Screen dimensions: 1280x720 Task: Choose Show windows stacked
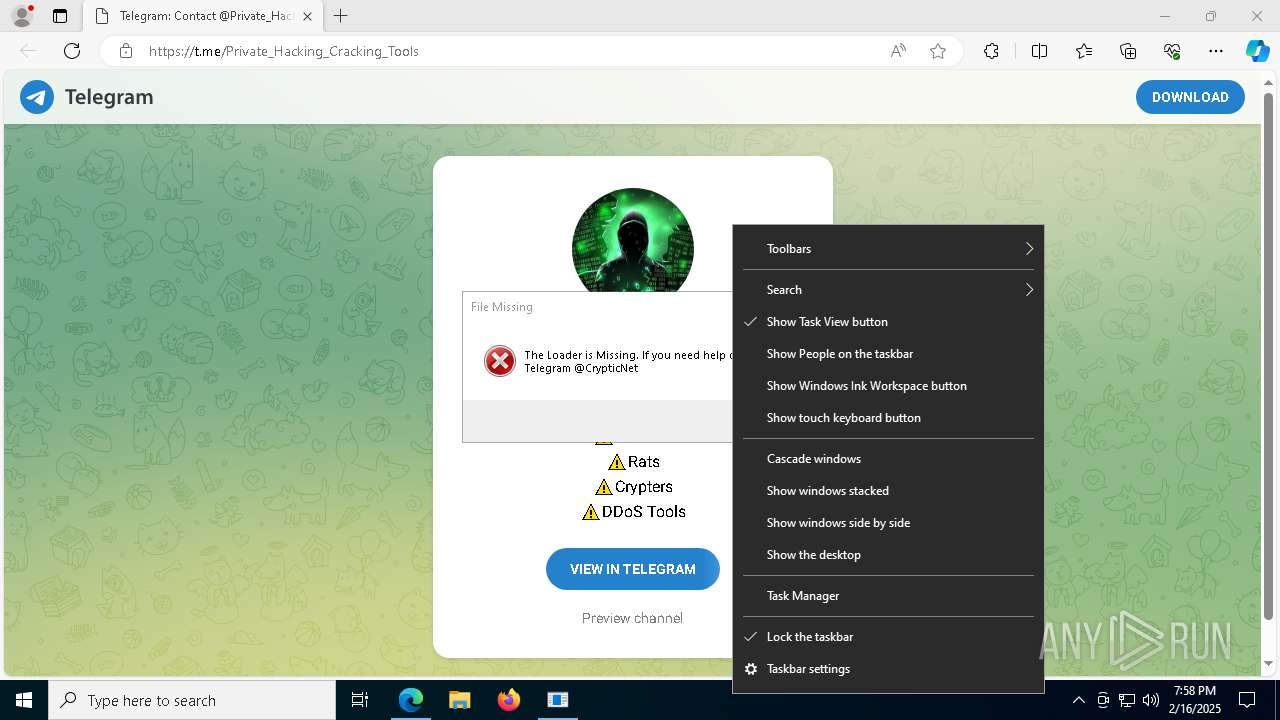tap(888, 491)
